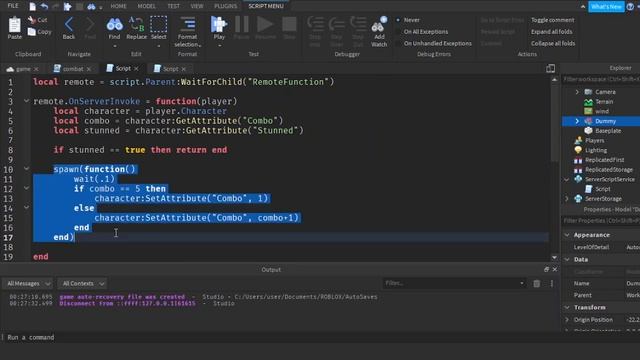
Task: Switch to the PLUGINS ribbon tab
Action: 225,6
